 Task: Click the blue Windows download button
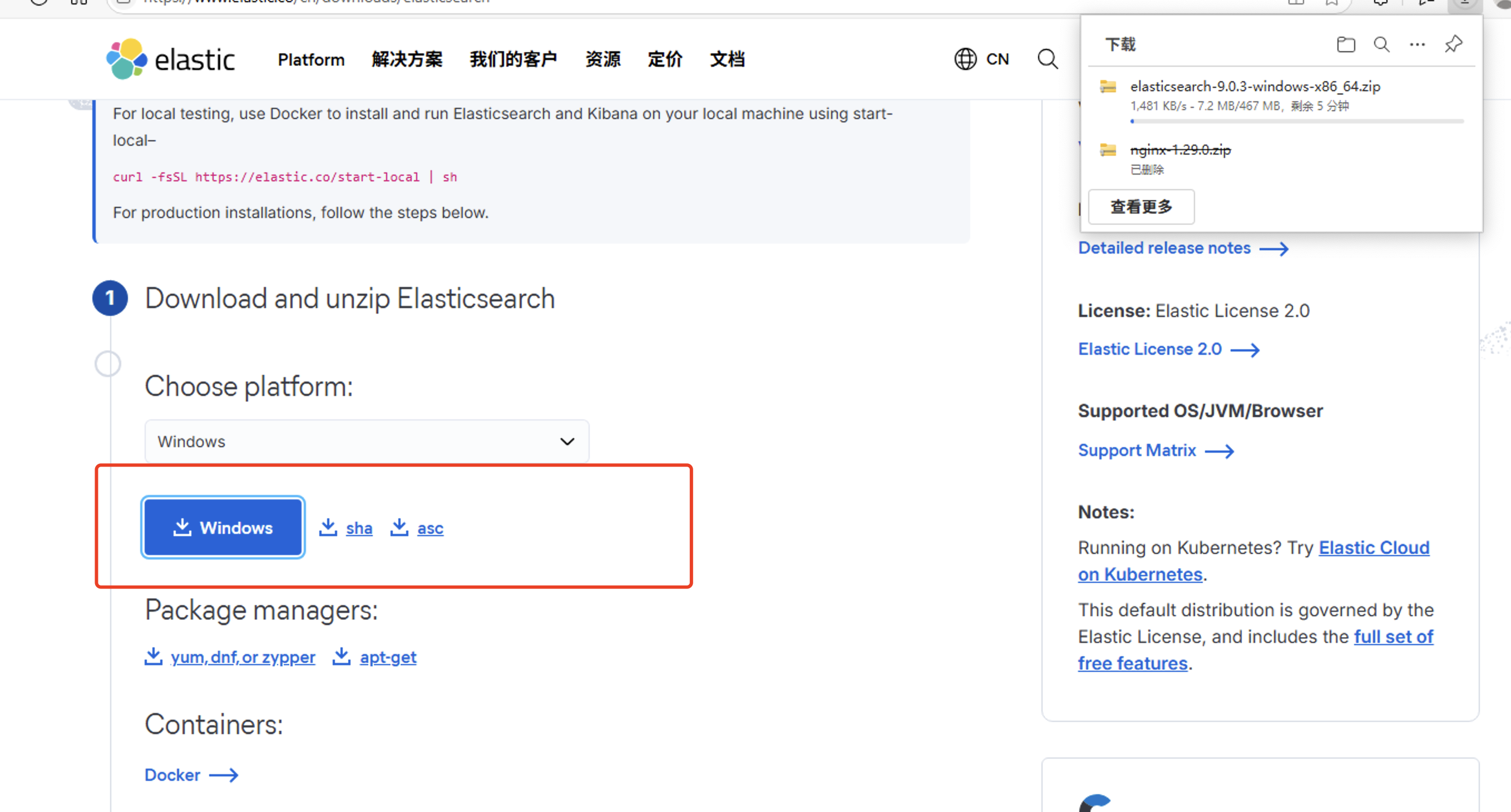pos(223,528)
